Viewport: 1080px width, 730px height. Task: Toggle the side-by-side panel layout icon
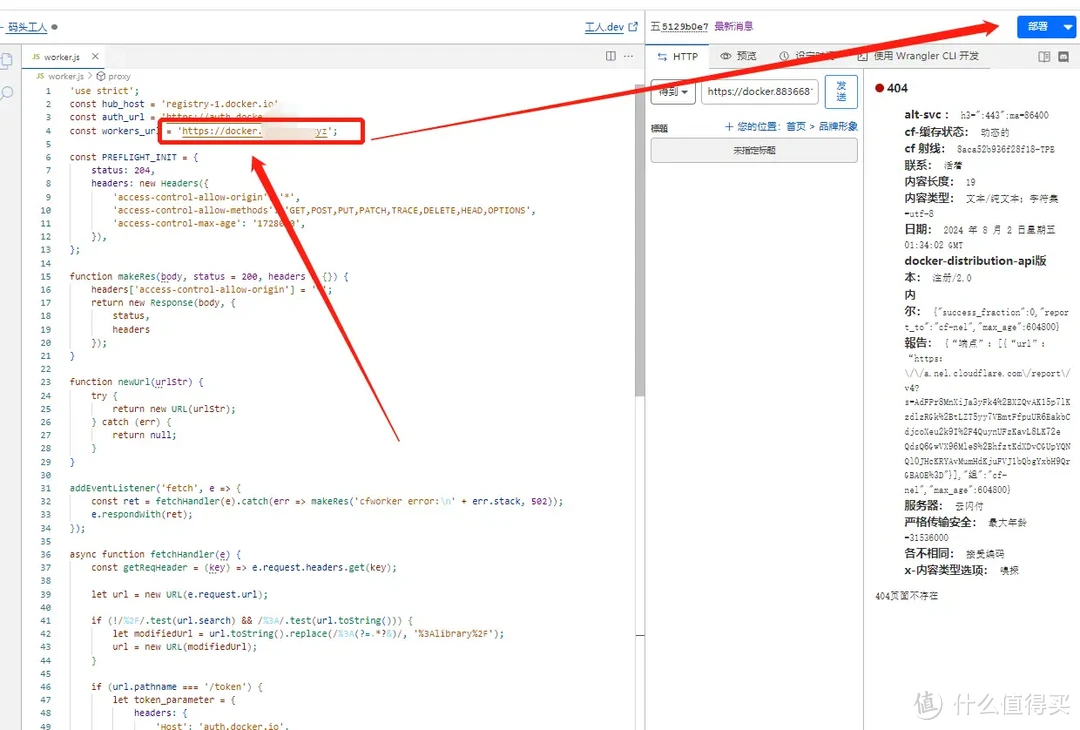(x=1044, y=57)
